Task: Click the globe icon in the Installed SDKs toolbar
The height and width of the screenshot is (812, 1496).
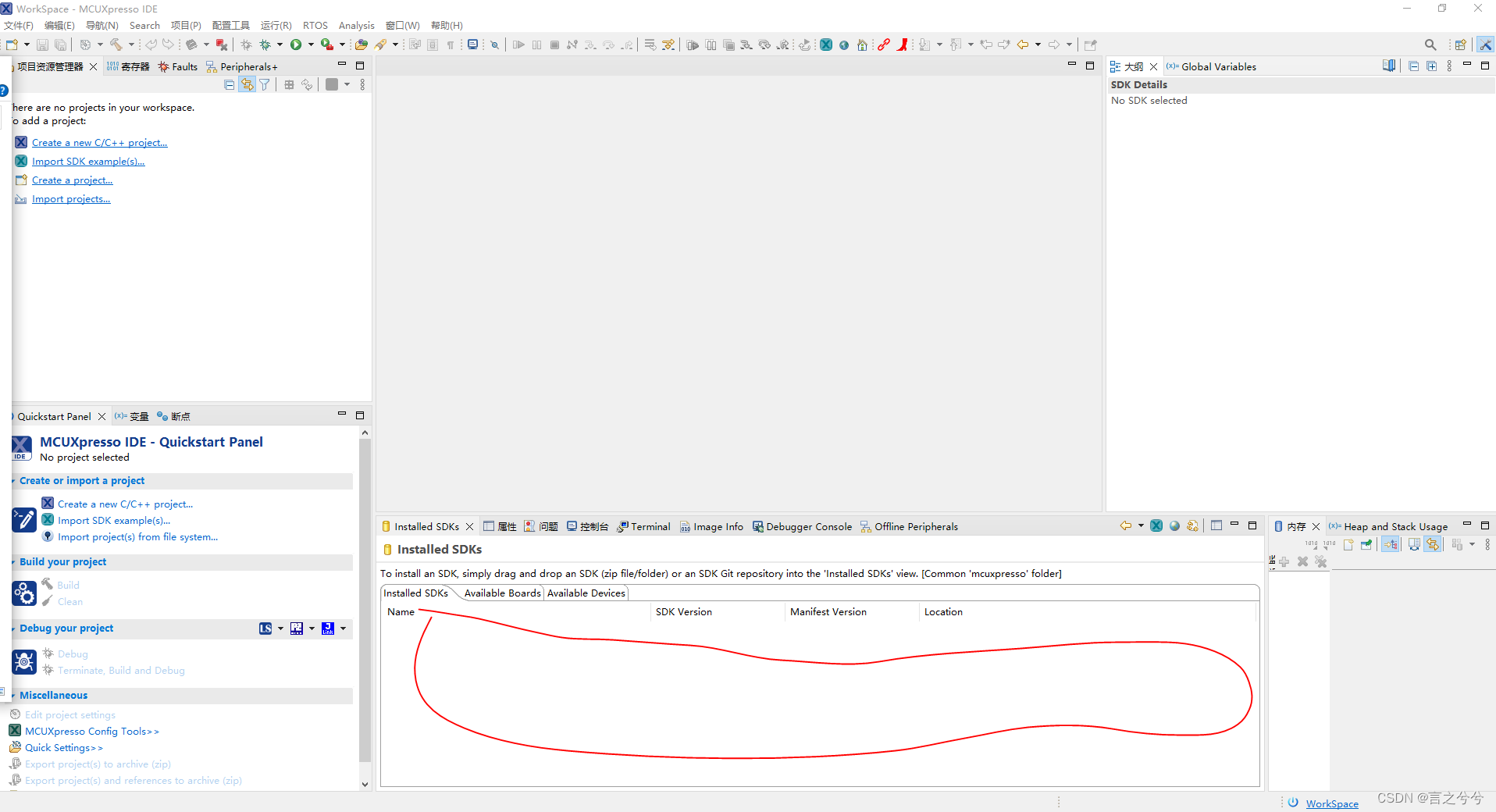Action: [x=1174, y=525]
